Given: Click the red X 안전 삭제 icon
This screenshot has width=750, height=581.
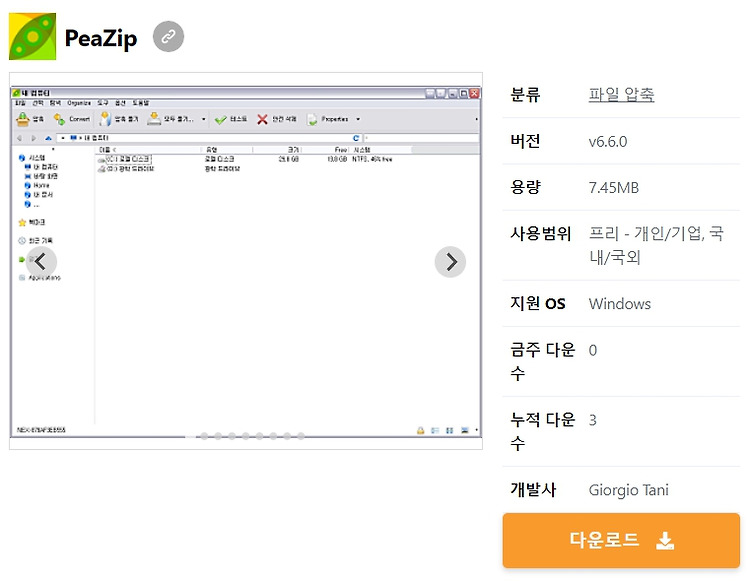Looking at the screenshot, I should click(262, 119).
